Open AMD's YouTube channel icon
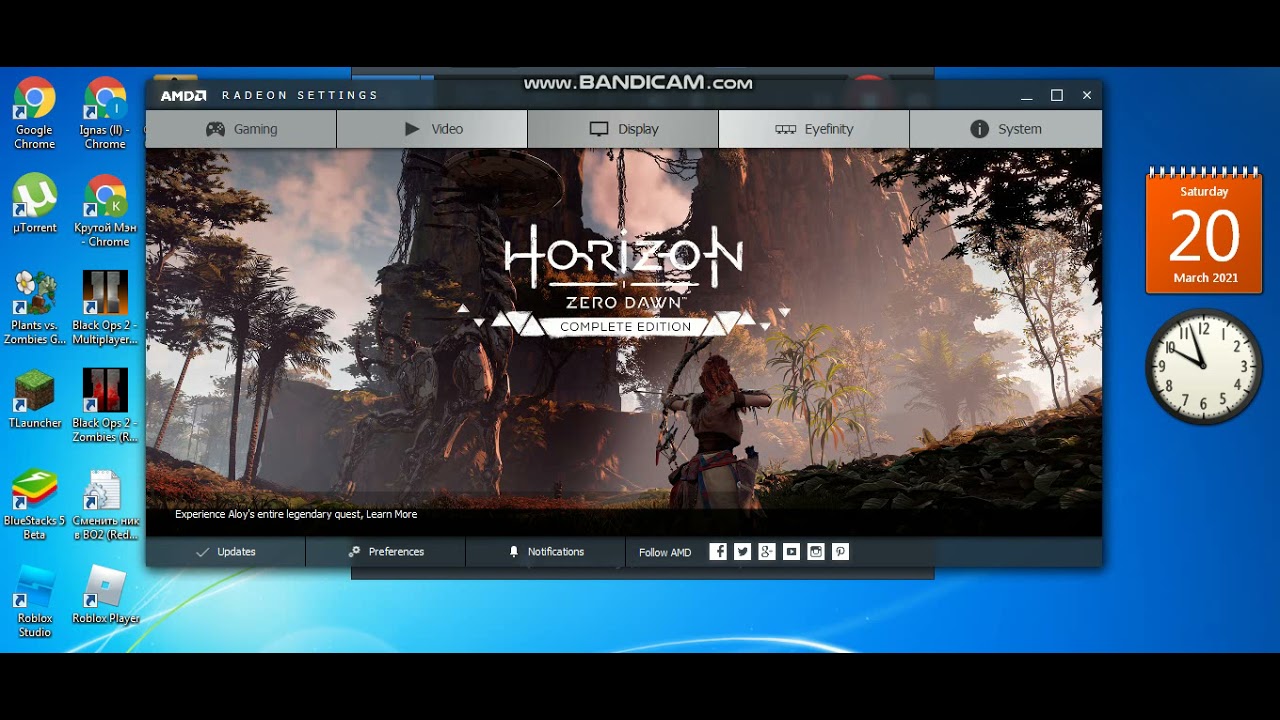 coord(791,552)
